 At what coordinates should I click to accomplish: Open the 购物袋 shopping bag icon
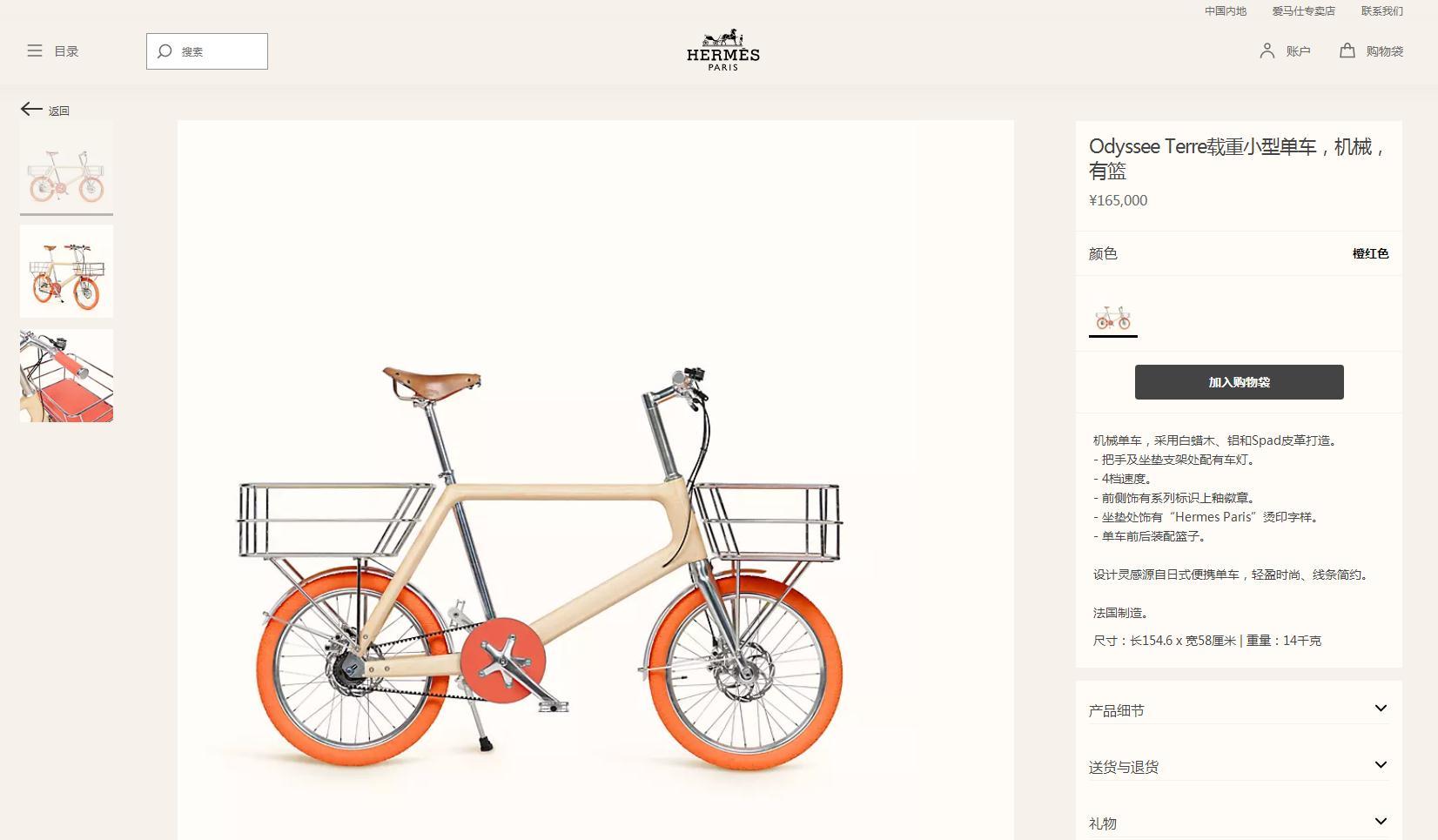point(1347,50)
